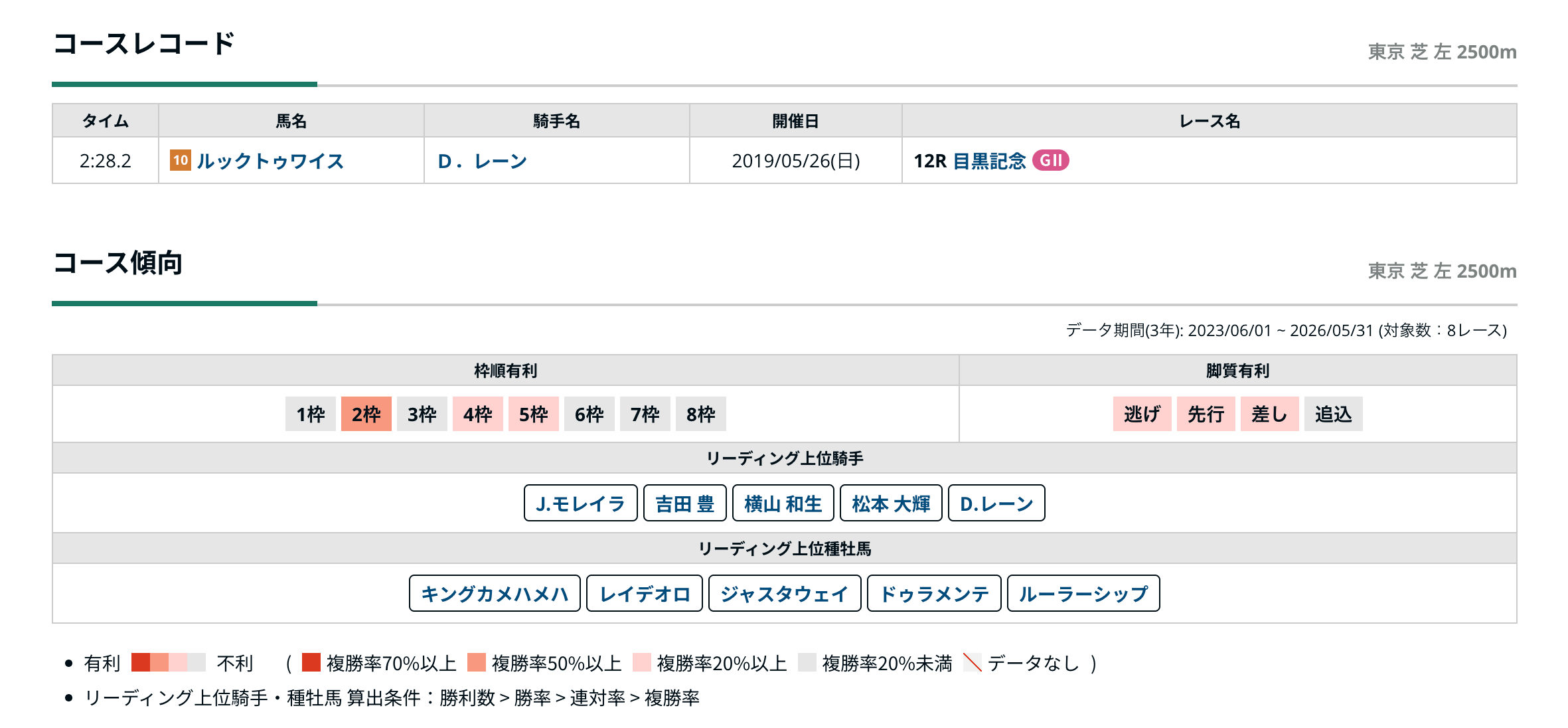Select the 1枠 gate cell
Image resolution: width=1568 pixels, height=728 pixels.
(x=311, y=414)
